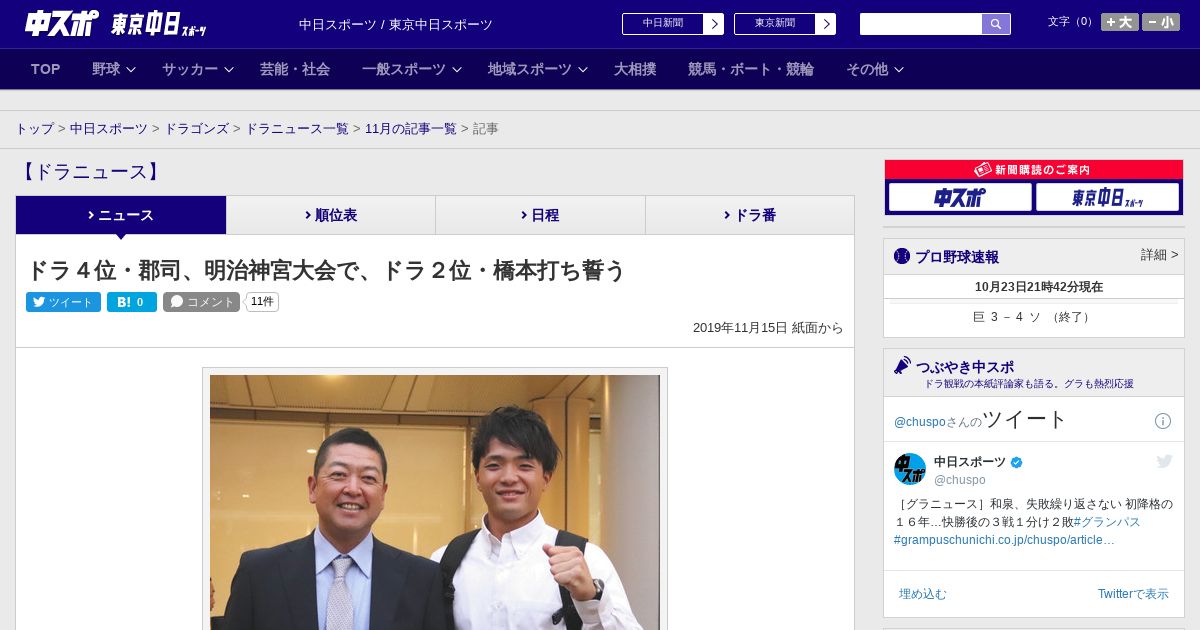Open 大相撲 in the navigation bar
Image resolution: width=1200 pixels, height=630 pixels.
635,69
